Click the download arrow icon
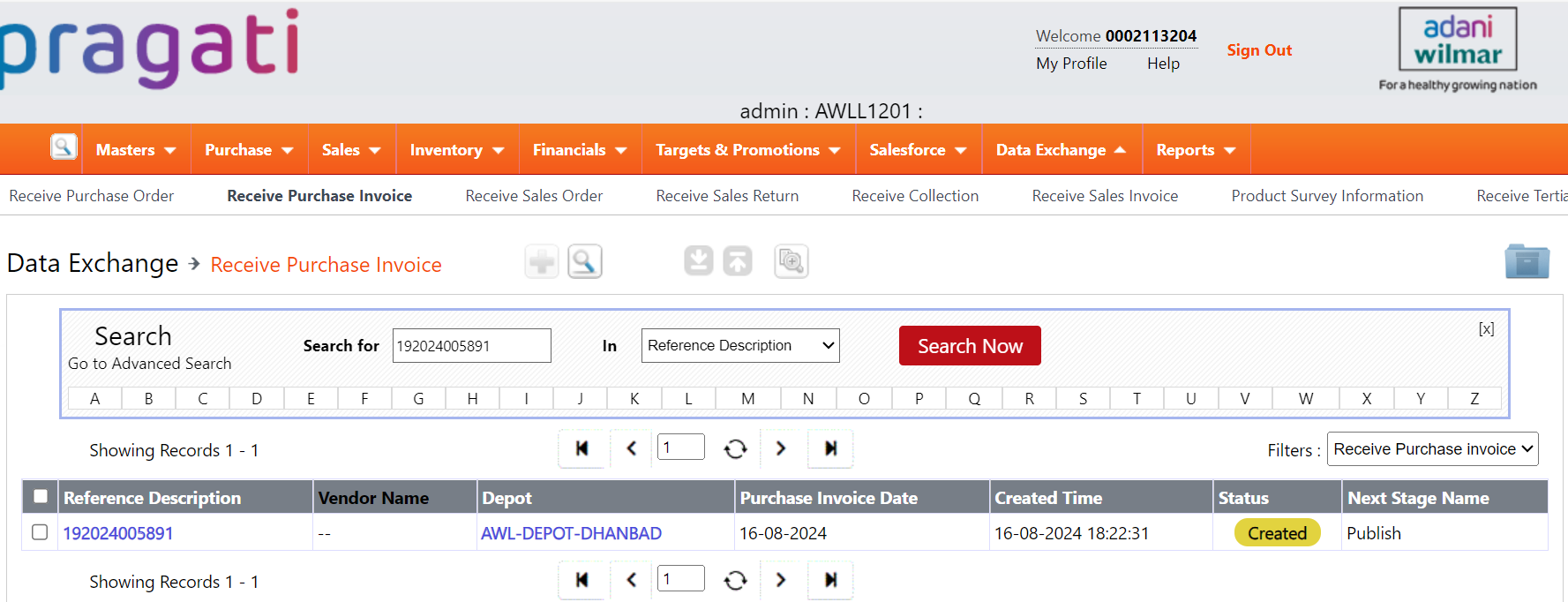The image size is (1568, 602). 699,261
